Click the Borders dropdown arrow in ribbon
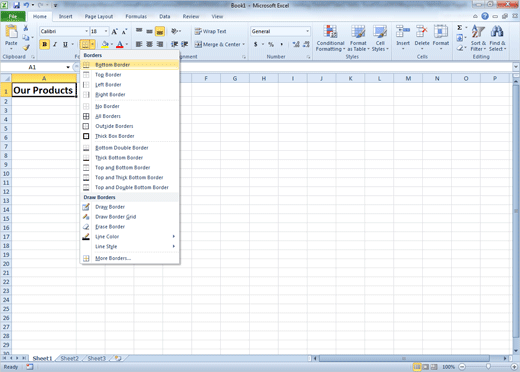This screenshot has height=372, width=520. click(x=92, y=44)
